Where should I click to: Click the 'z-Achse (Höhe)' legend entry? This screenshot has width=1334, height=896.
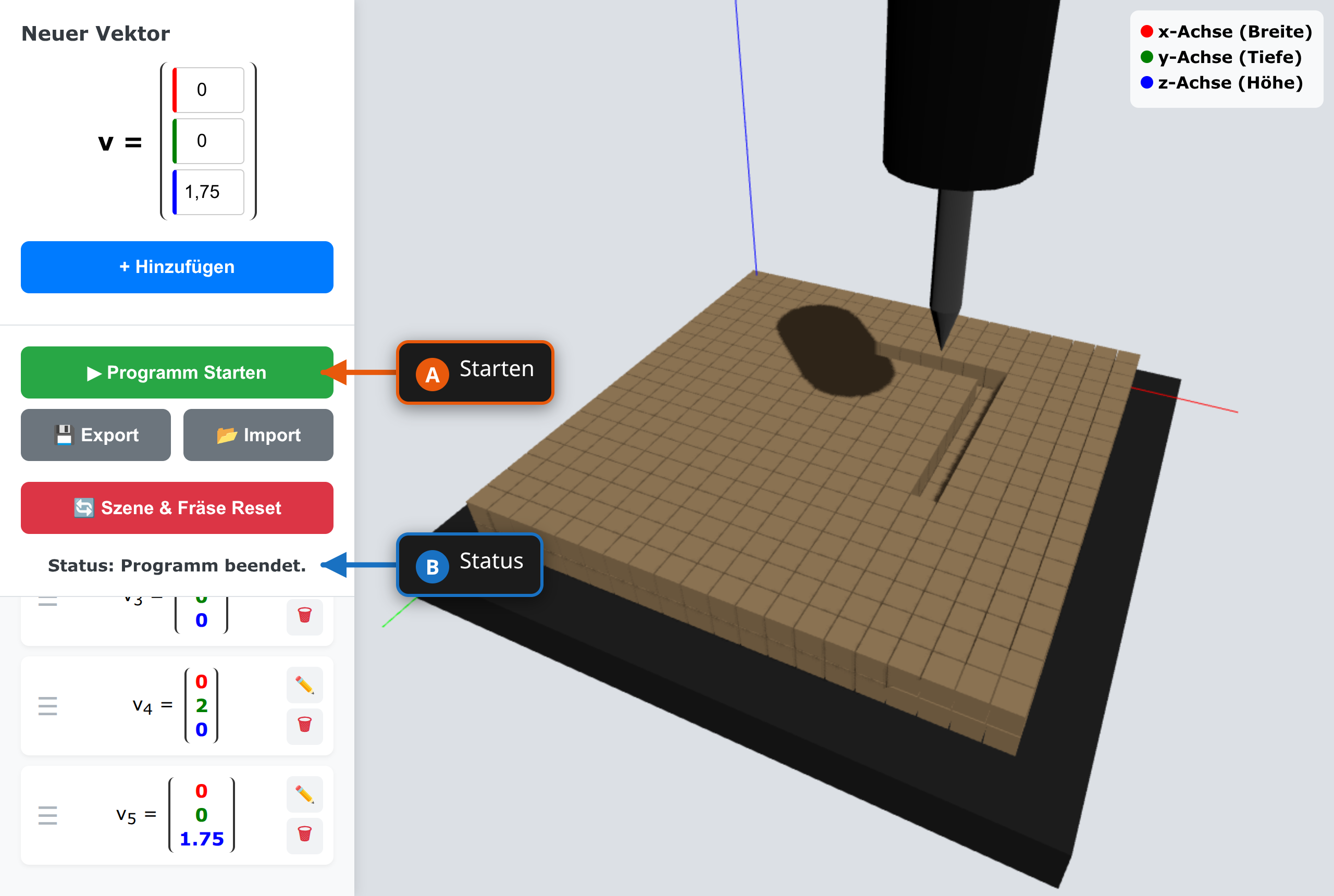pyautogui.click(x=1222, y=83)
